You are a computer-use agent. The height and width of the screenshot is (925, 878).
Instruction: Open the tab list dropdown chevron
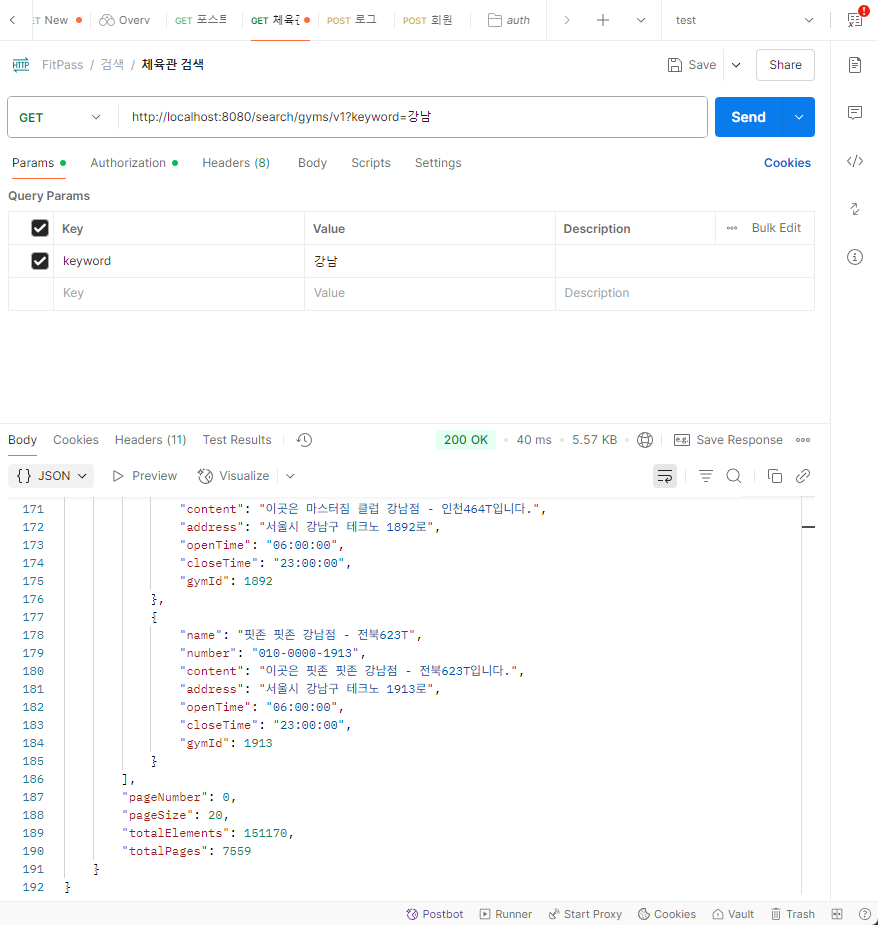click(641, 20)
